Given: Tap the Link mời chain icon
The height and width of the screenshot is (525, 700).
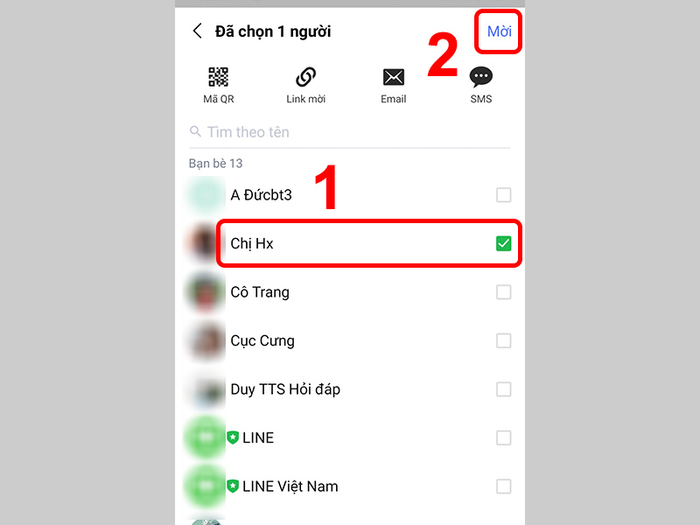Looking at the screenshot, I should pos(306,77).
